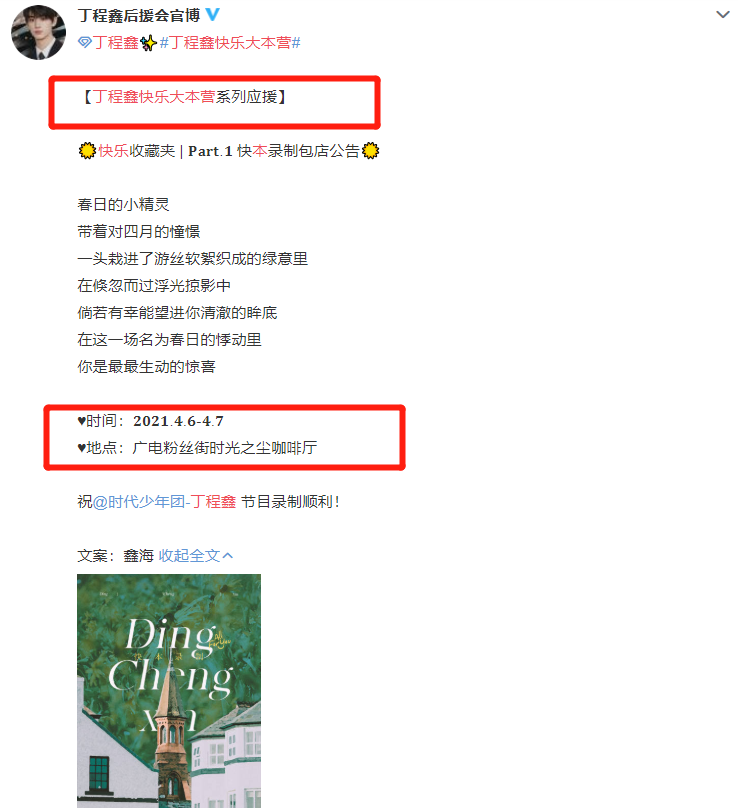Open the @时代少年团-丁程鑫 mention

(x=164, y=501)
